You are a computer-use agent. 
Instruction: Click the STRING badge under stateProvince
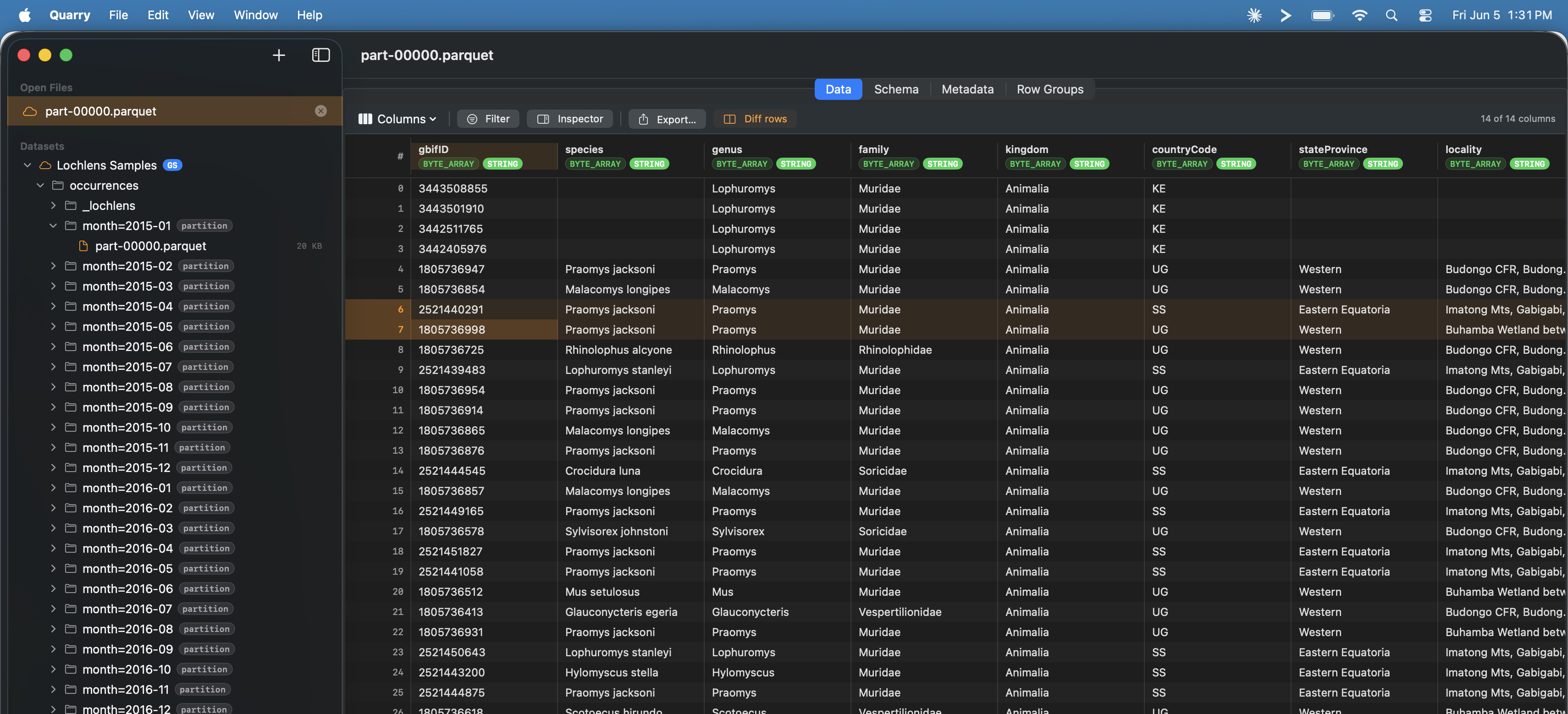point(1383,164)
